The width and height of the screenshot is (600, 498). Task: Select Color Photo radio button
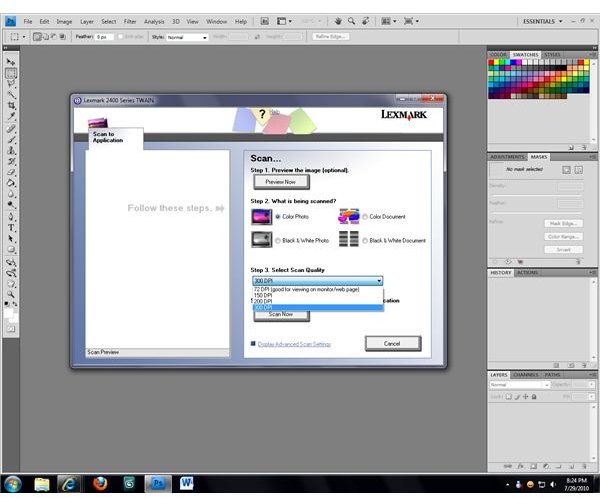pos(278,217)
